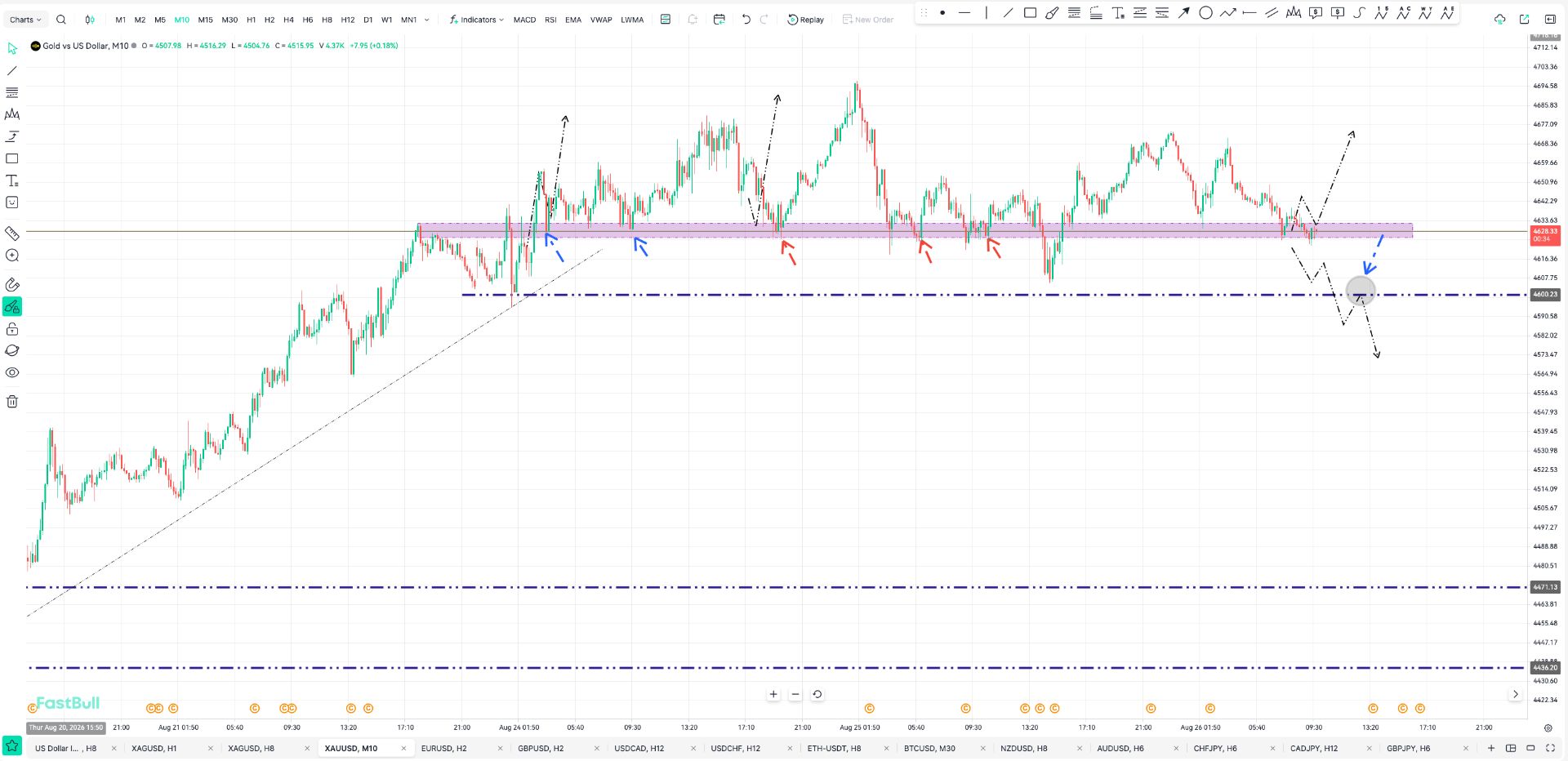This screenshot has width=1568, height=761.
Task: Click the 4600.23 price level label
Action: (1545, 294)
